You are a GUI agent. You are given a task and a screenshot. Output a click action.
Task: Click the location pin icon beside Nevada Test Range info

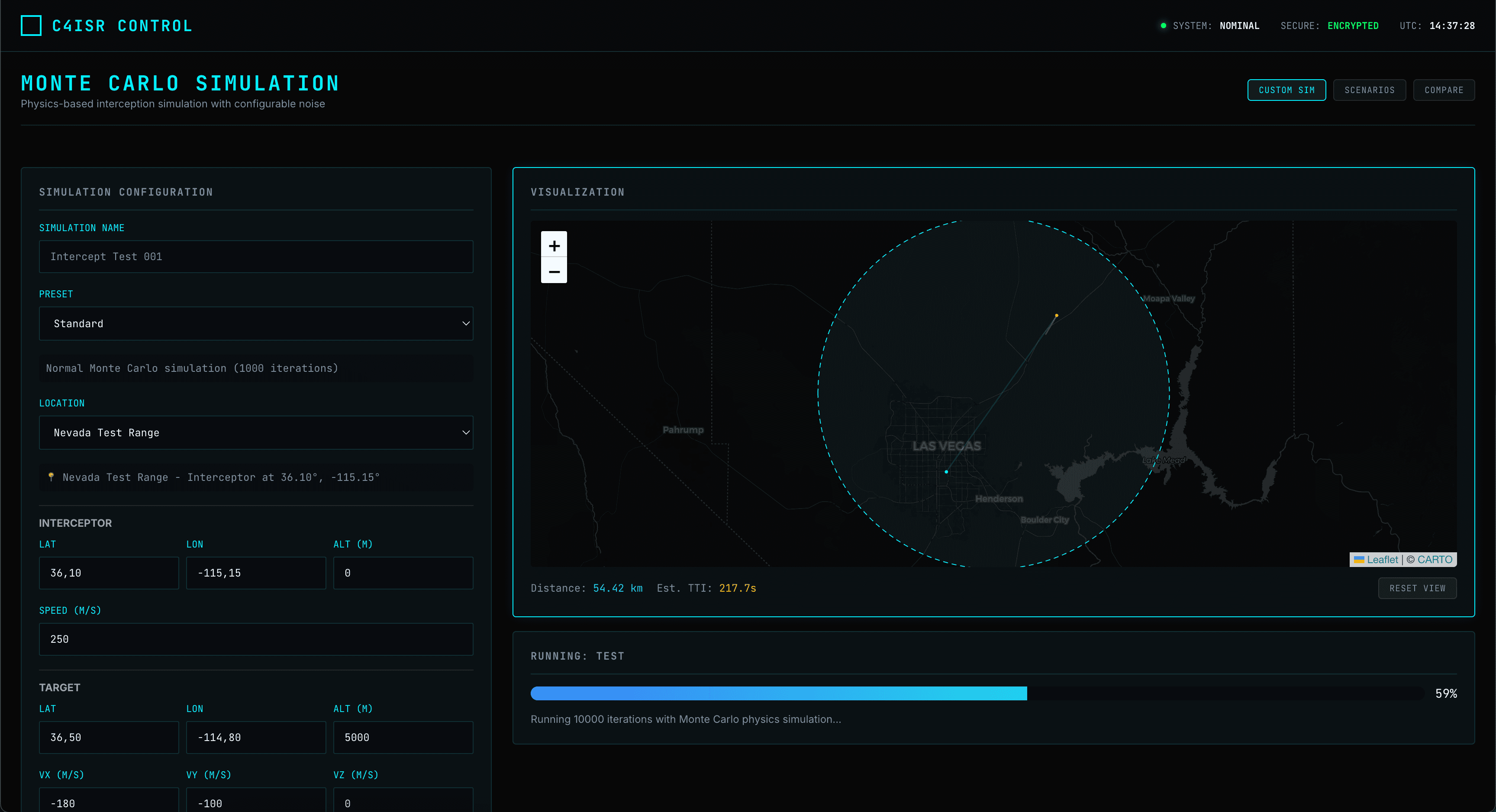coord(51,477)
